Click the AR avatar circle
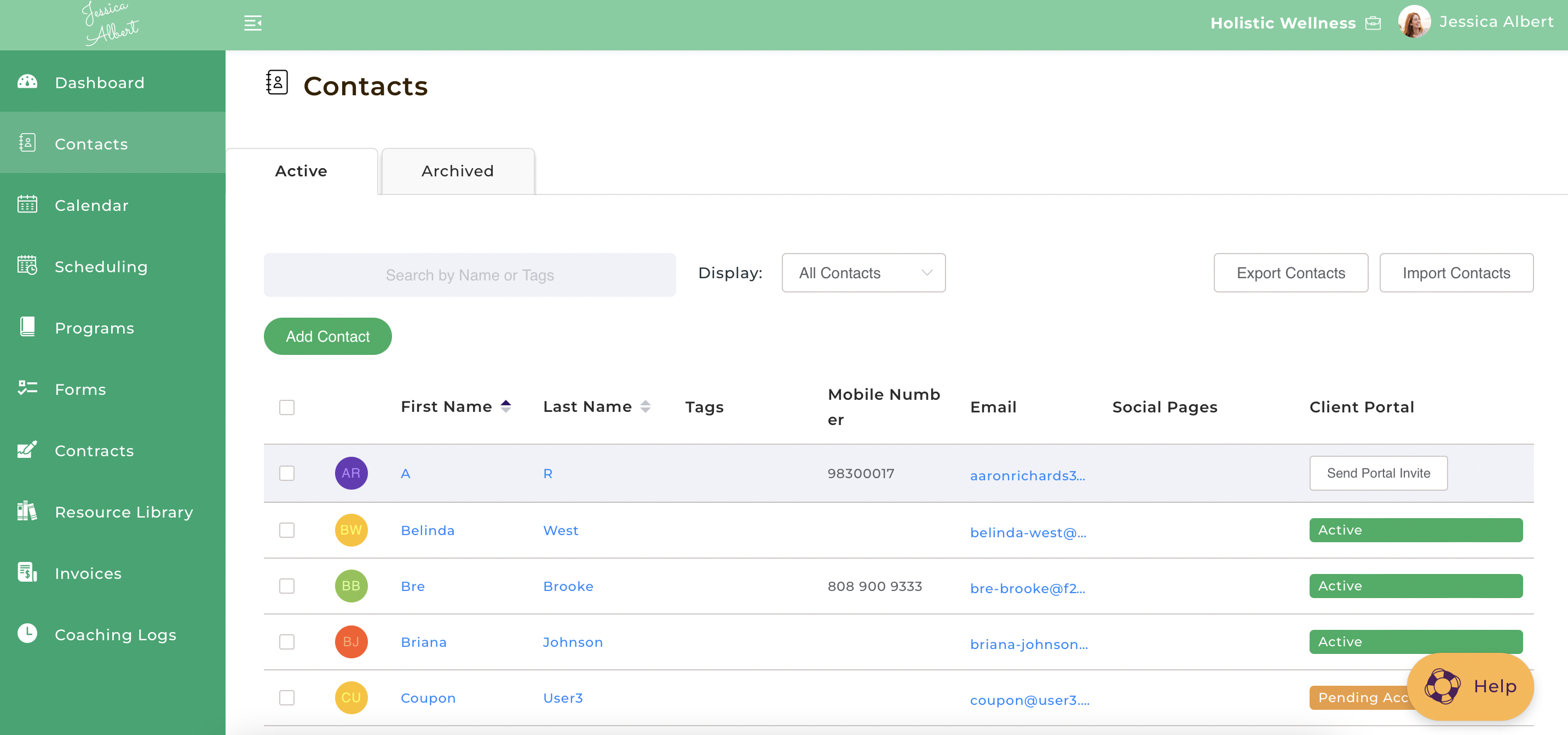1568x735 pixels. 351,473
